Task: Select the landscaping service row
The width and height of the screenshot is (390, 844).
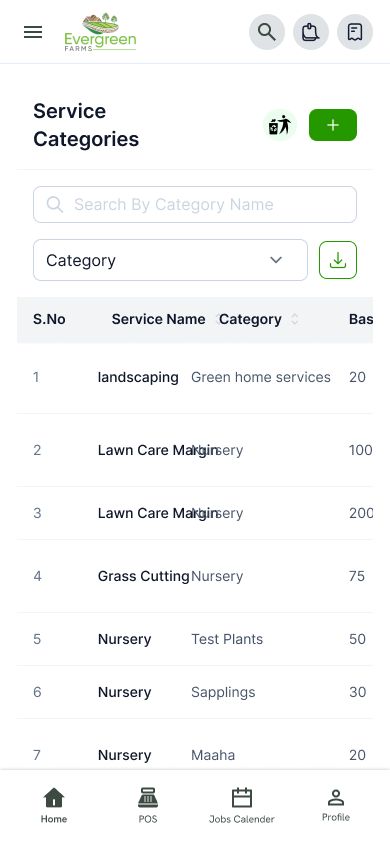Action: (x=195, y=377)
